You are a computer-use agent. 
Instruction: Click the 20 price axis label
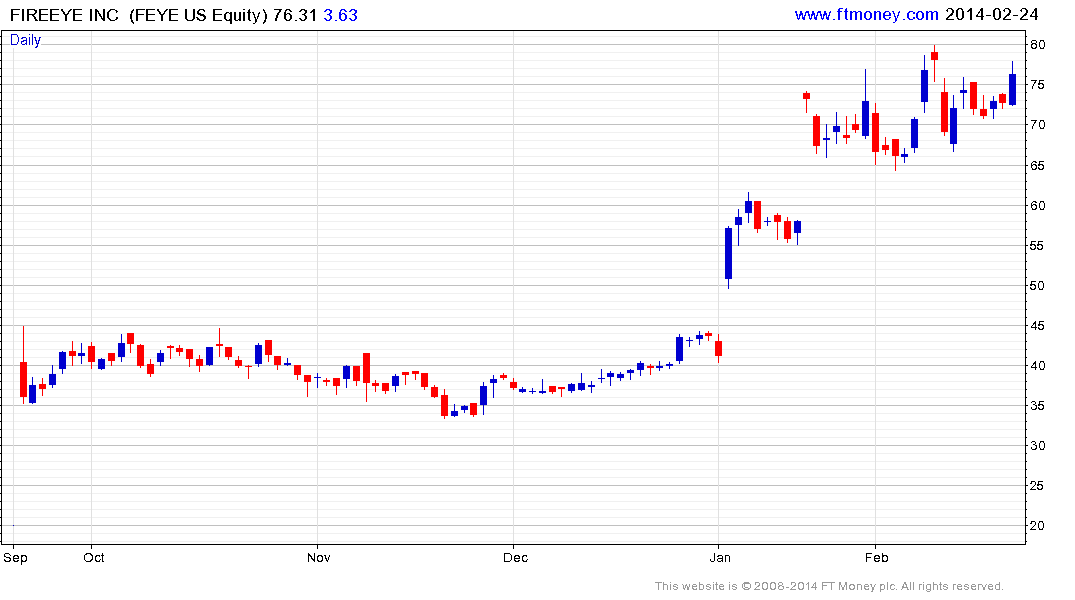(x=1038, y=526)
